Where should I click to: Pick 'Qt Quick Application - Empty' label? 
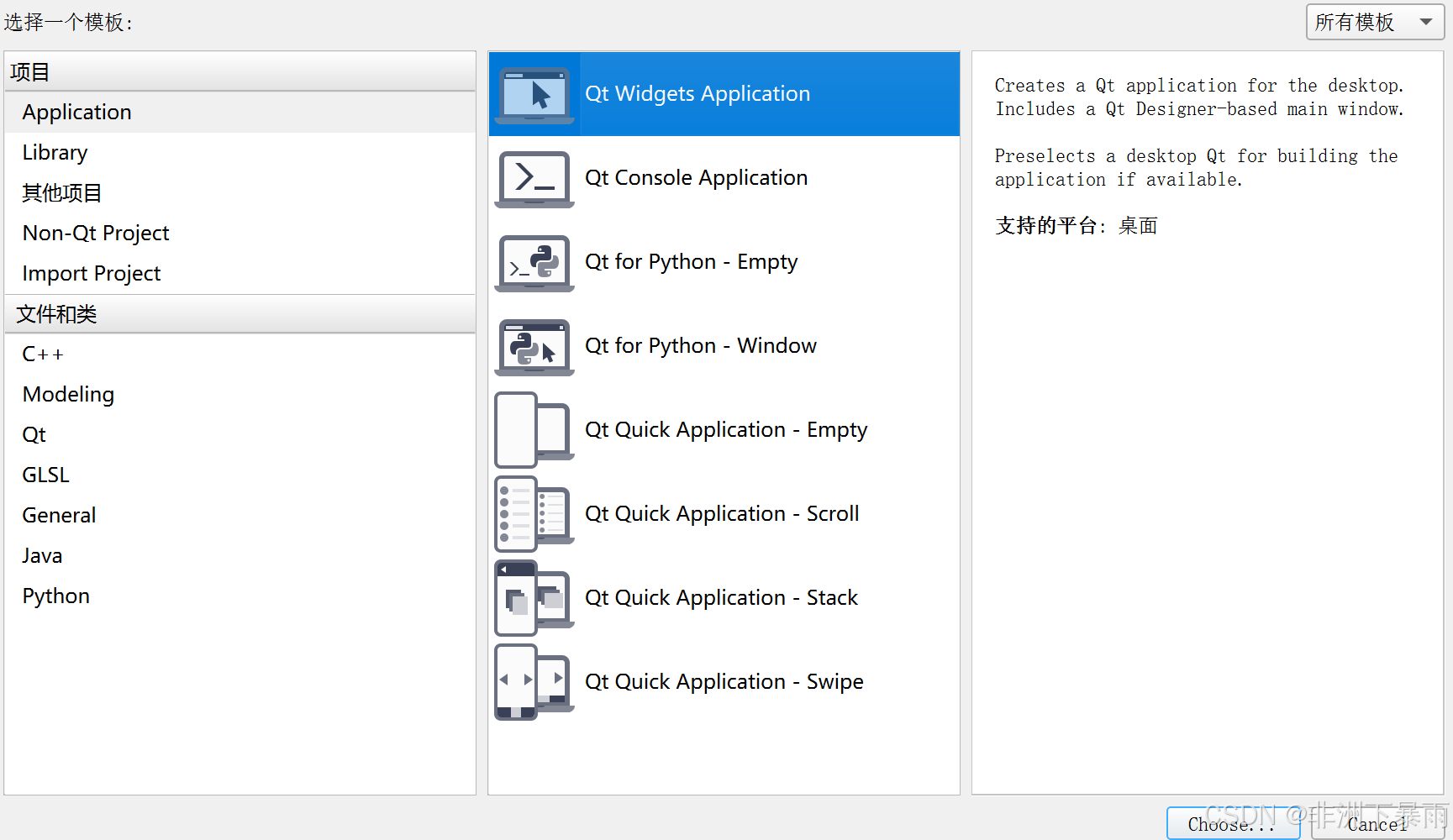pos(726,430)
